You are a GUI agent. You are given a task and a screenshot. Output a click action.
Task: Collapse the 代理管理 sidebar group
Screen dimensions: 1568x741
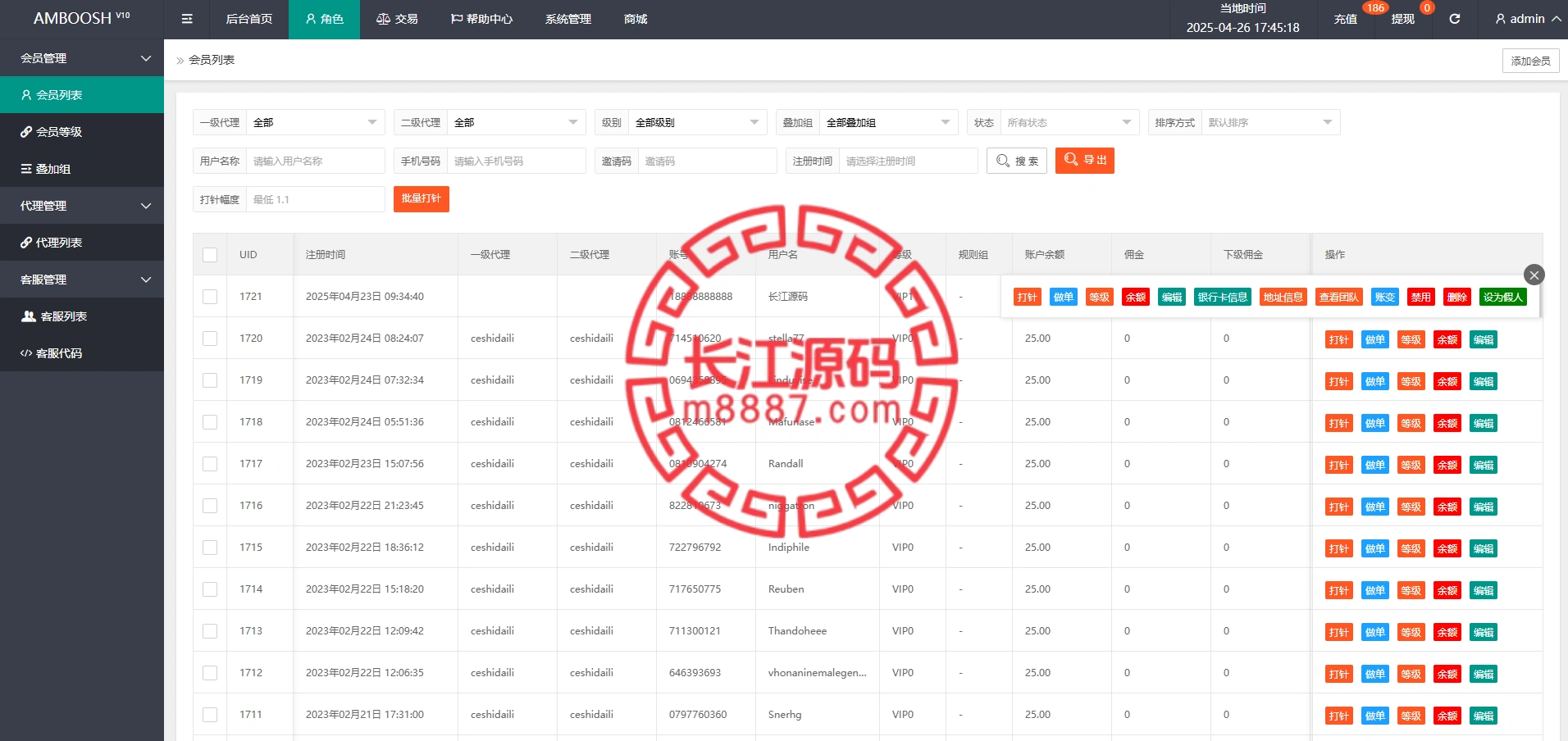tap(82, 206)
